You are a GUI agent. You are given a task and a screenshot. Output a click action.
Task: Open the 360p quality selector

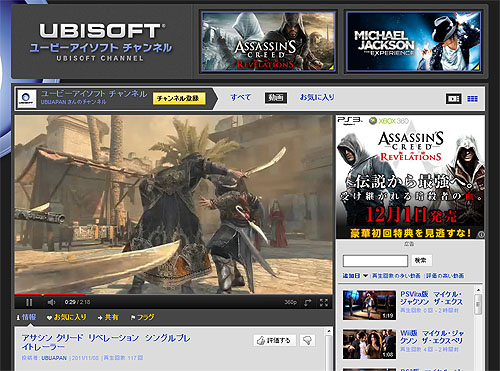click(290, 302)
